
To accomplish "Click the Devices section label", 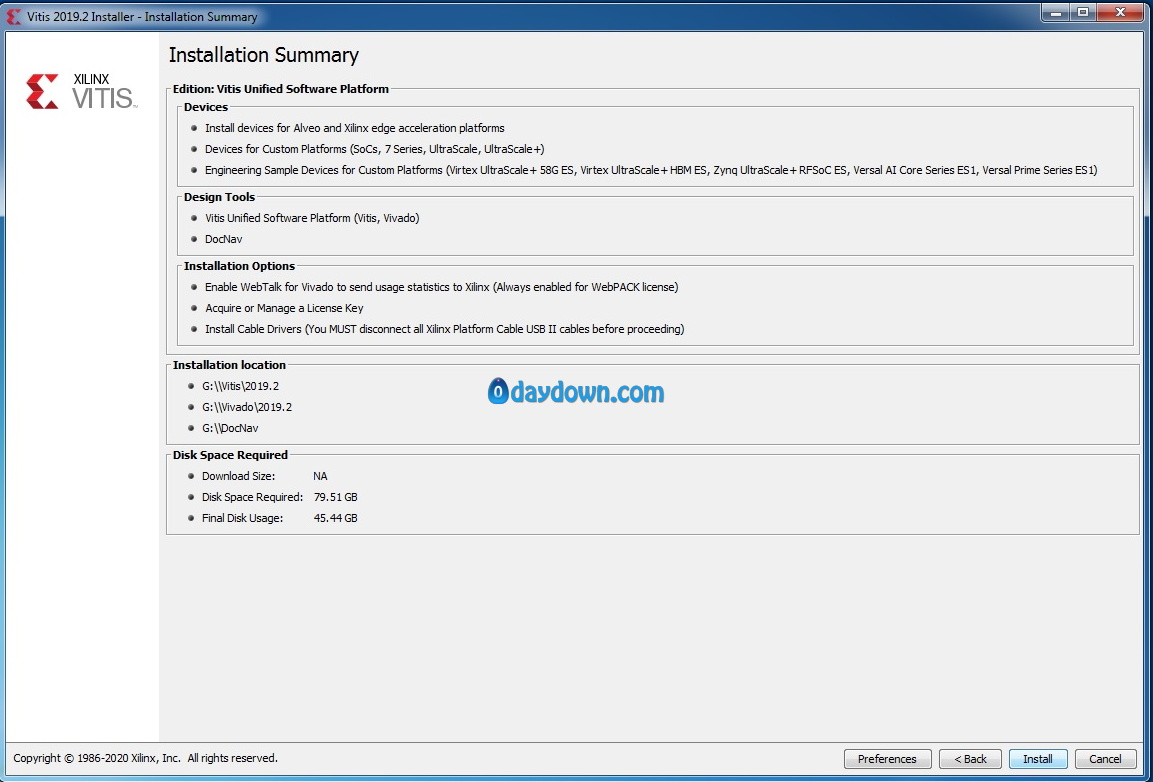I will pos(206,107).
